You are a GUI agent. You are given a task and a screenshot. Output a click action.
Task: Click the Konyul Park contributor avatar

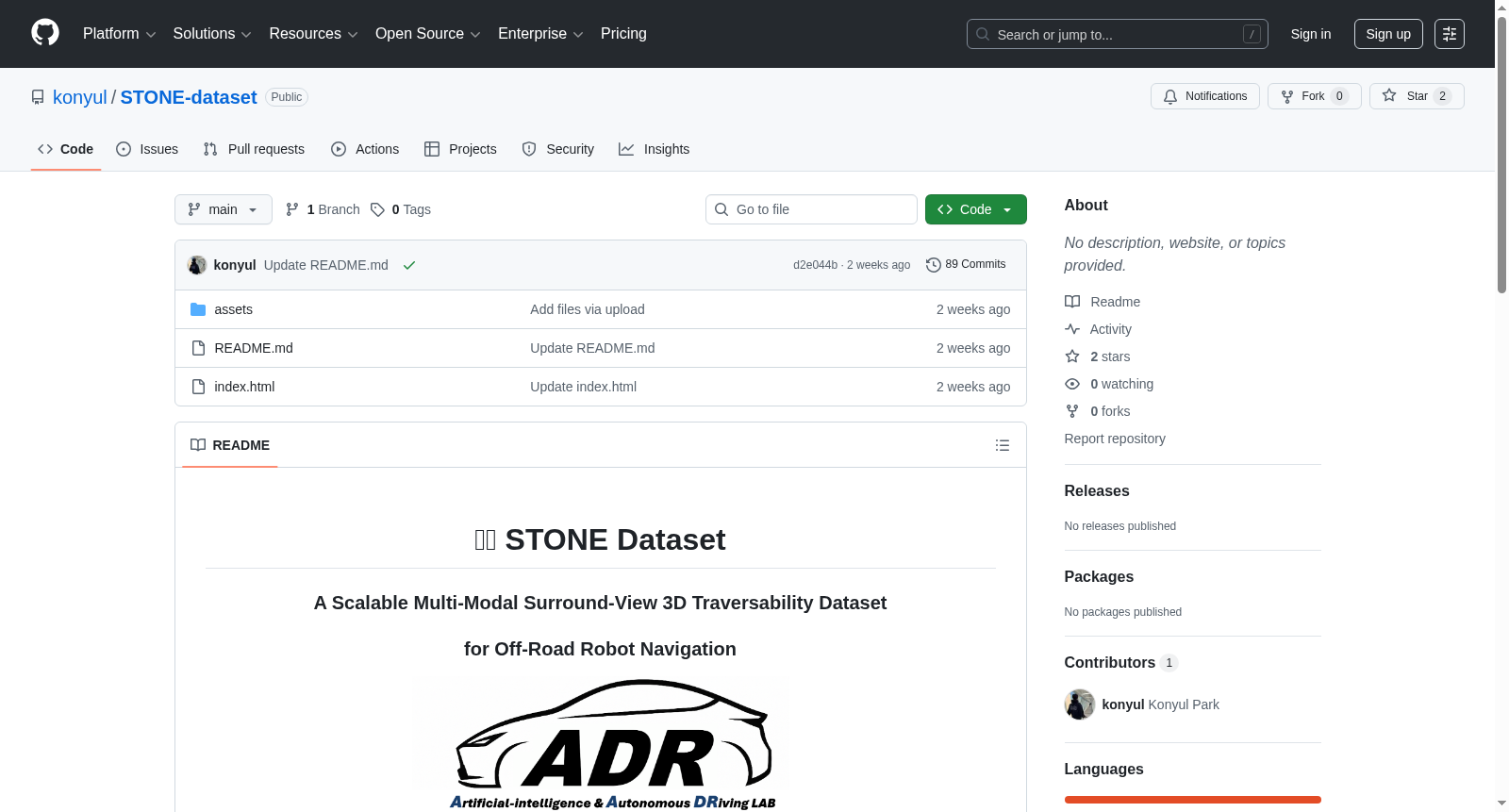(1080, 704)
